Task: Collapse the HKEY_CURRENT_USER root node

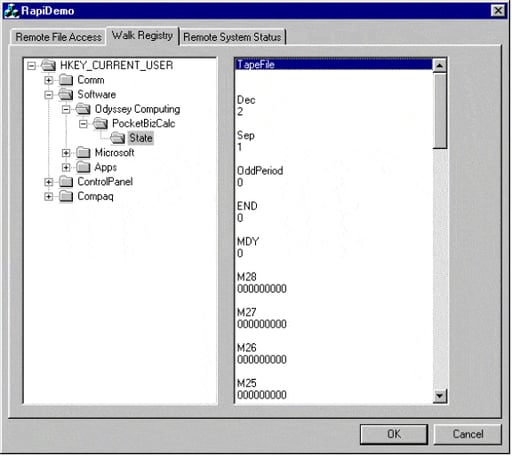Action: (31, 66)
